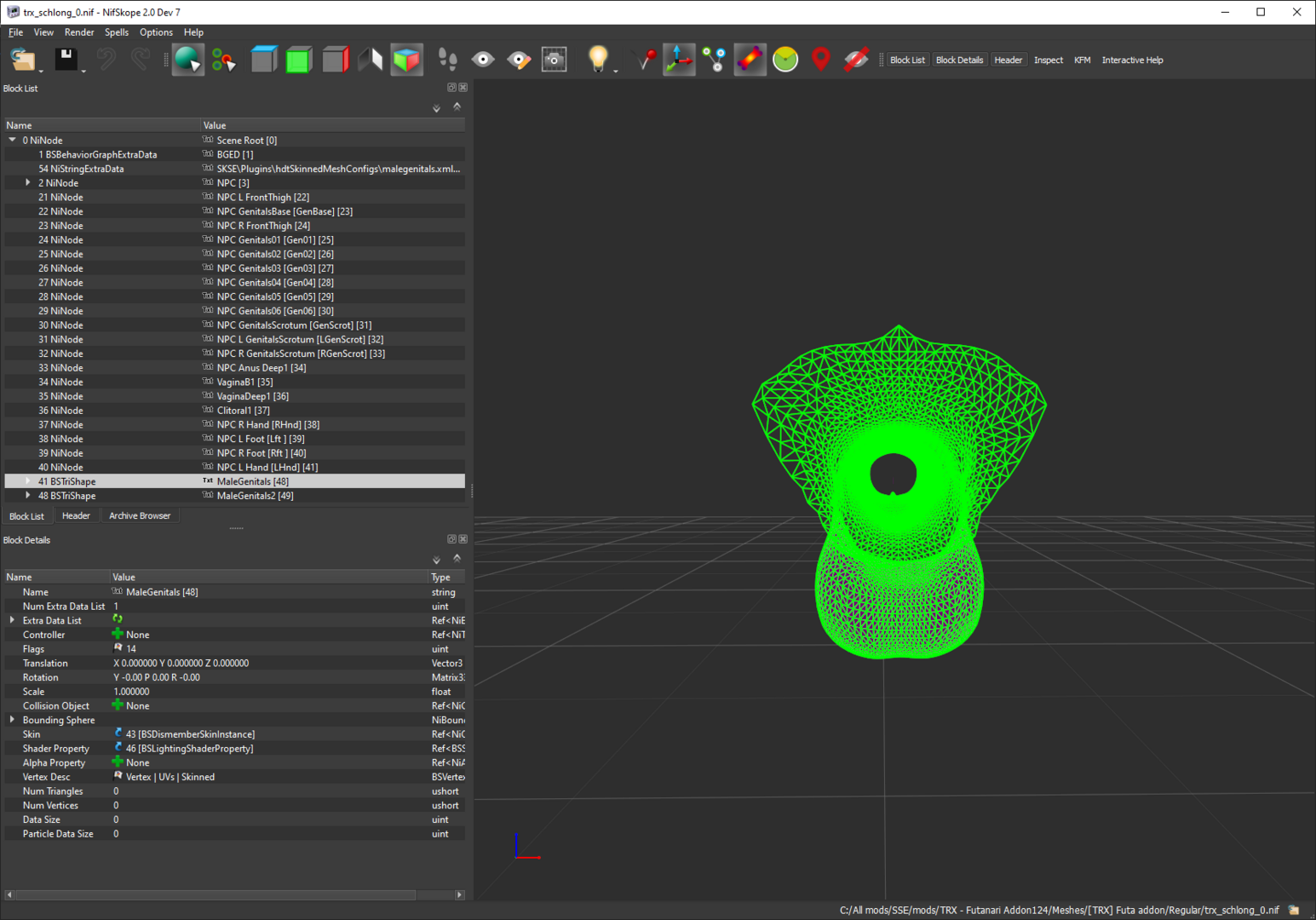
Task: Open the Spells menu
Action: 117,32
